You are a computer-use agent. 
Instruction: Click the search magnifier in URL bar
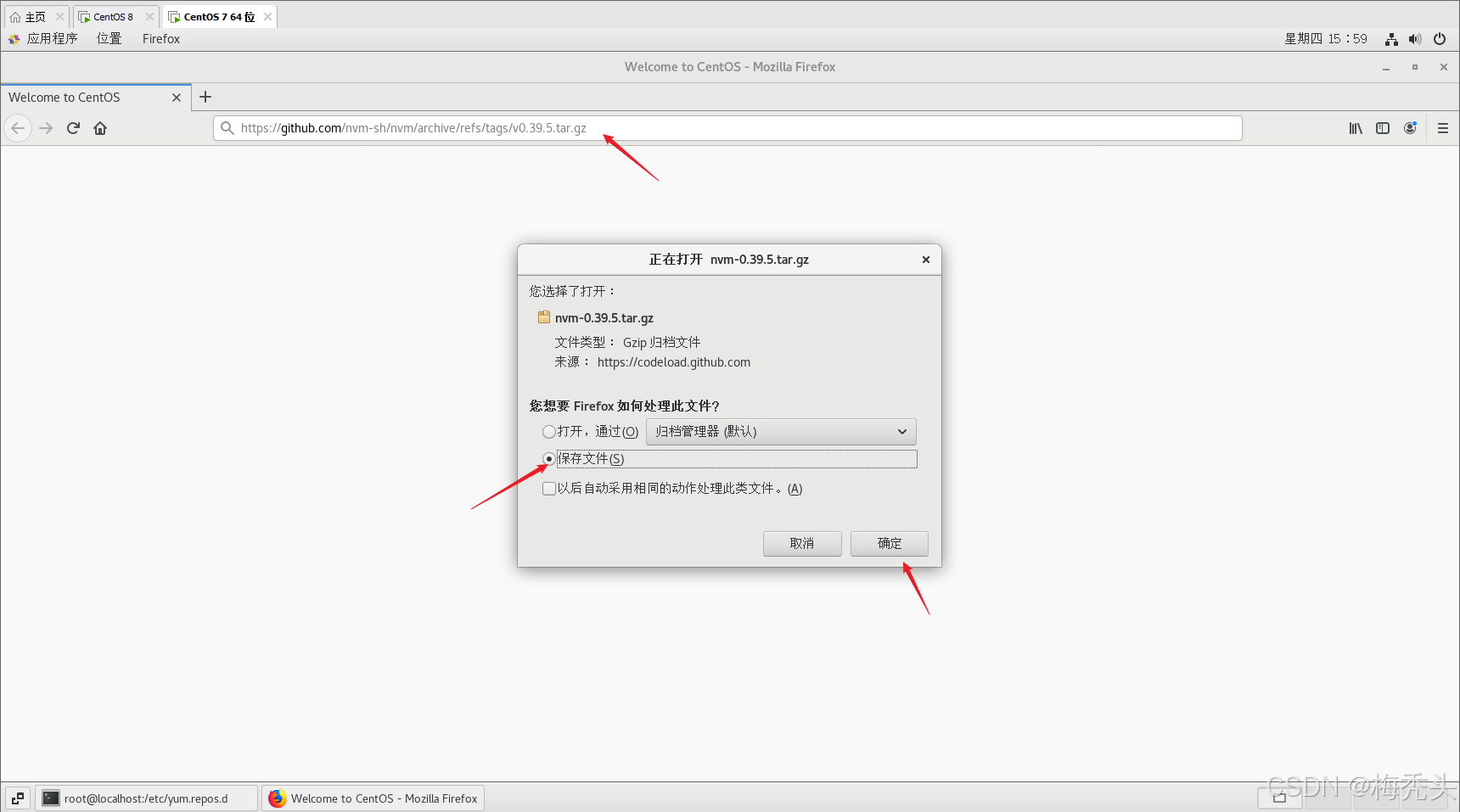(227, 128)
